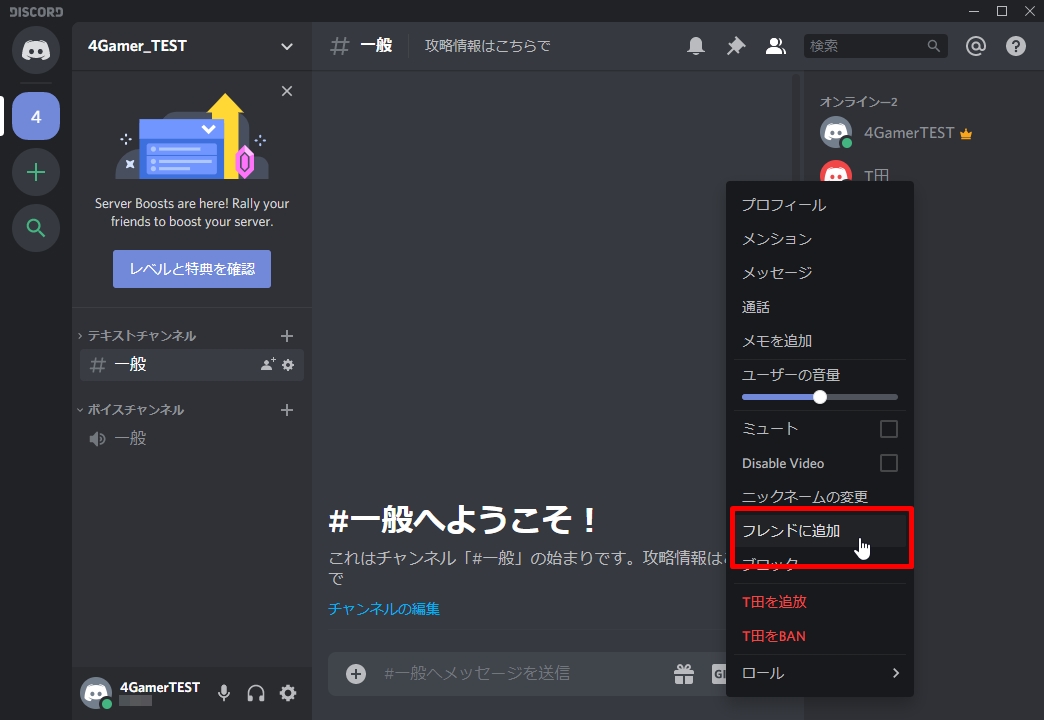Screen dimensions: 1044x720
Task: Add a new text channel plus icon
Action: point(287,336)
